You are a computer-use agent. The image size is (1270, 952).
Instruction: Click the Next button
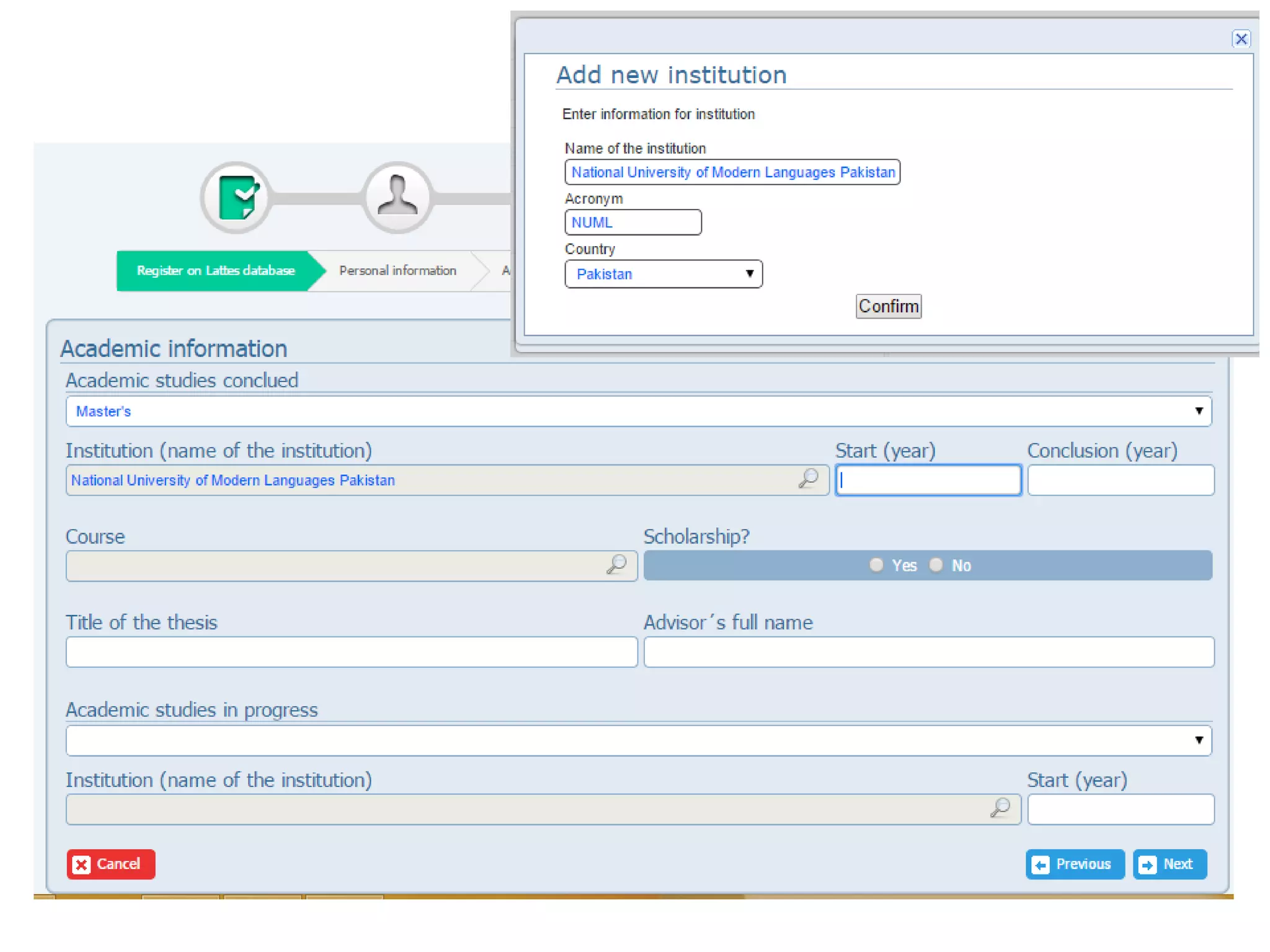(1170, 864)
